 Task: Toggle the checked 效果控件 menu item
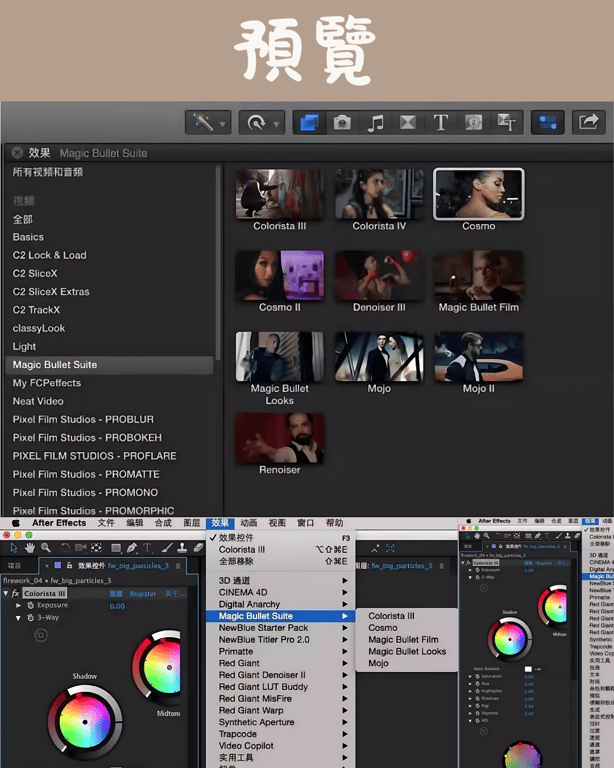[x=280, y=537]
